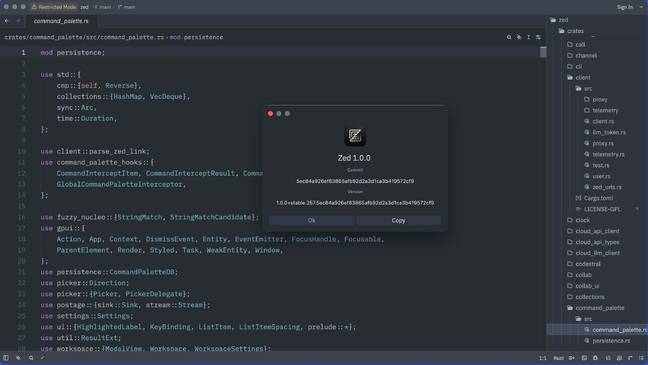
Task: Expand the cloud_llm_client folder
Action: pos(594,253)
